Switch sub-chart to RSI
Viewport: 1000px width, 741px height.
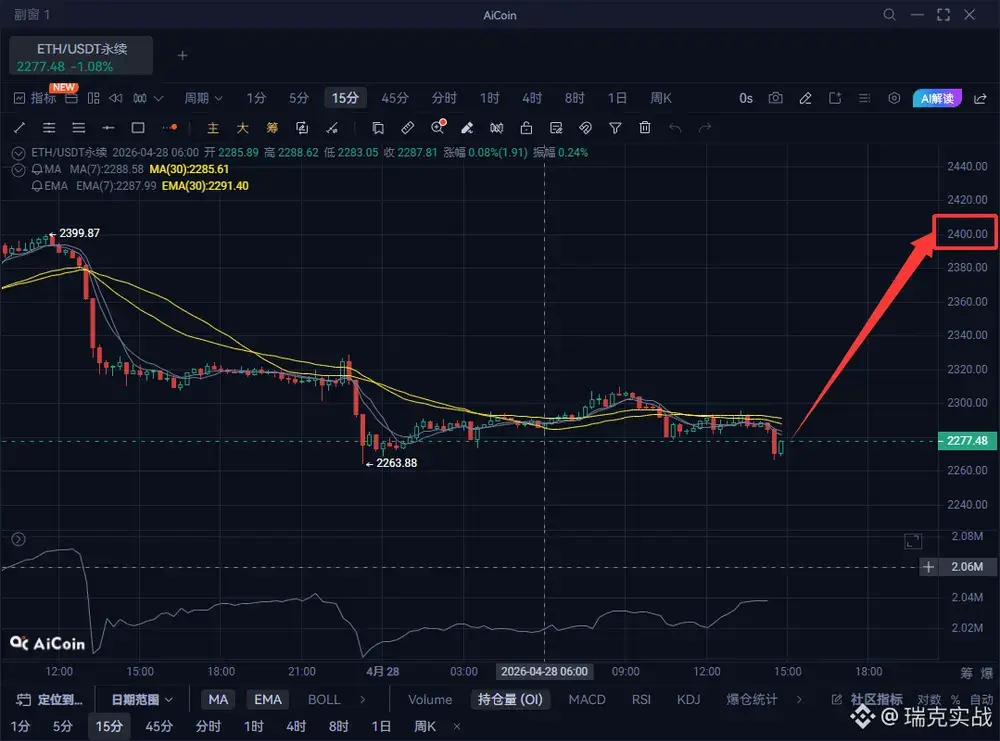pos(641,700)
